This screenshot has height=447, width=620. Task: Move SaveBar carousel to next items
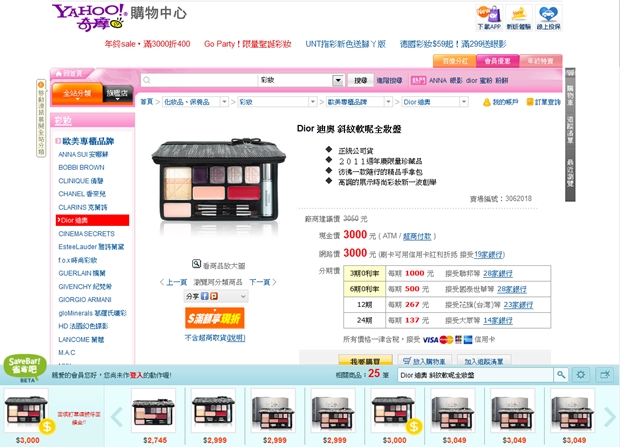click(x=610, y=417)
